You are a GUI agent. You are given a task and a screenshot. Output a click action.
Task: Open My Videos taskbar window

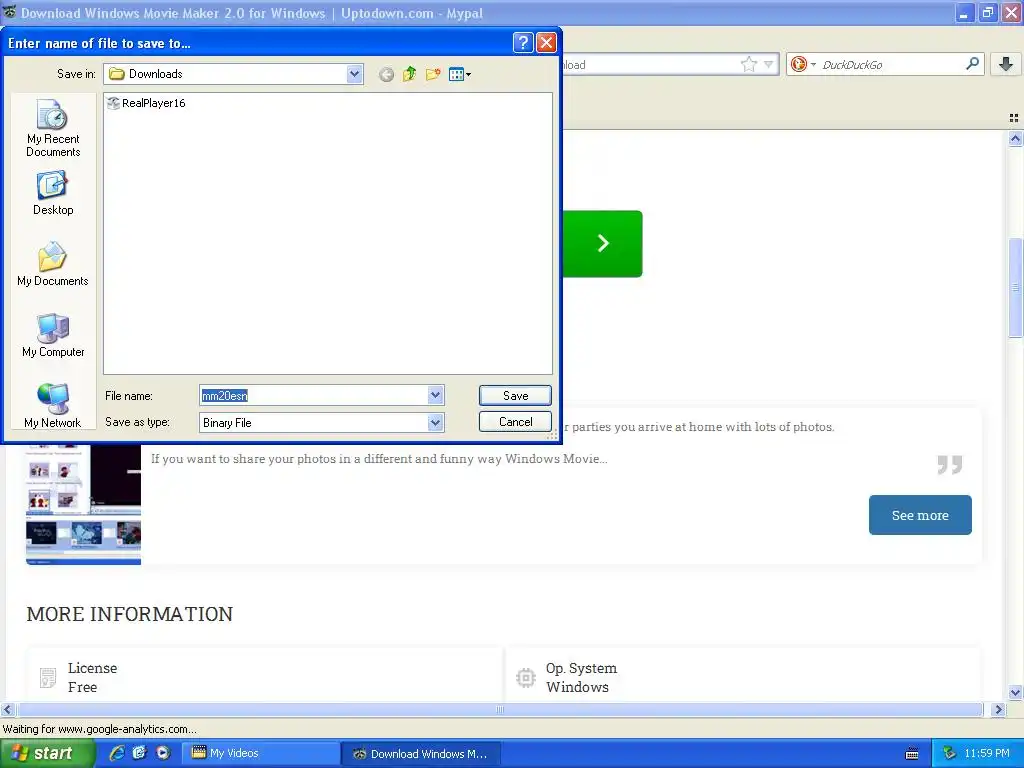pos(259,753)
